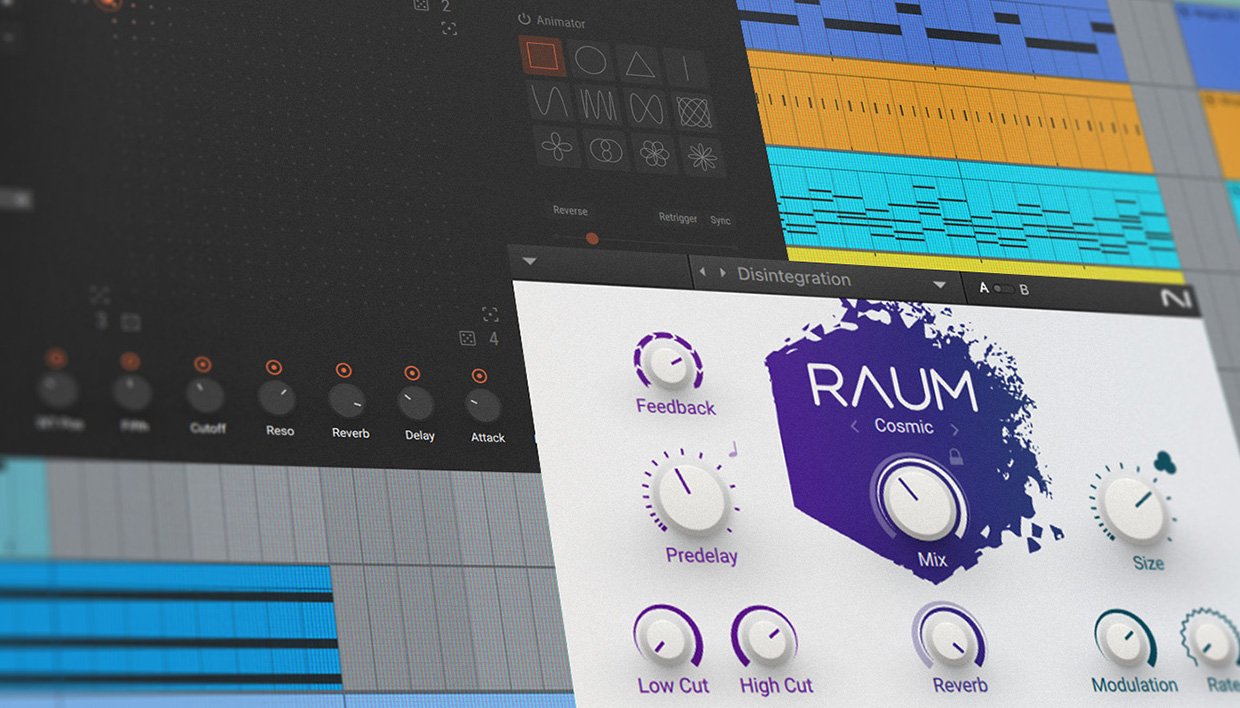Select the cyan MIDI clip in the DAW
This screenshot has height=708, width=1240.
point(973,207)
